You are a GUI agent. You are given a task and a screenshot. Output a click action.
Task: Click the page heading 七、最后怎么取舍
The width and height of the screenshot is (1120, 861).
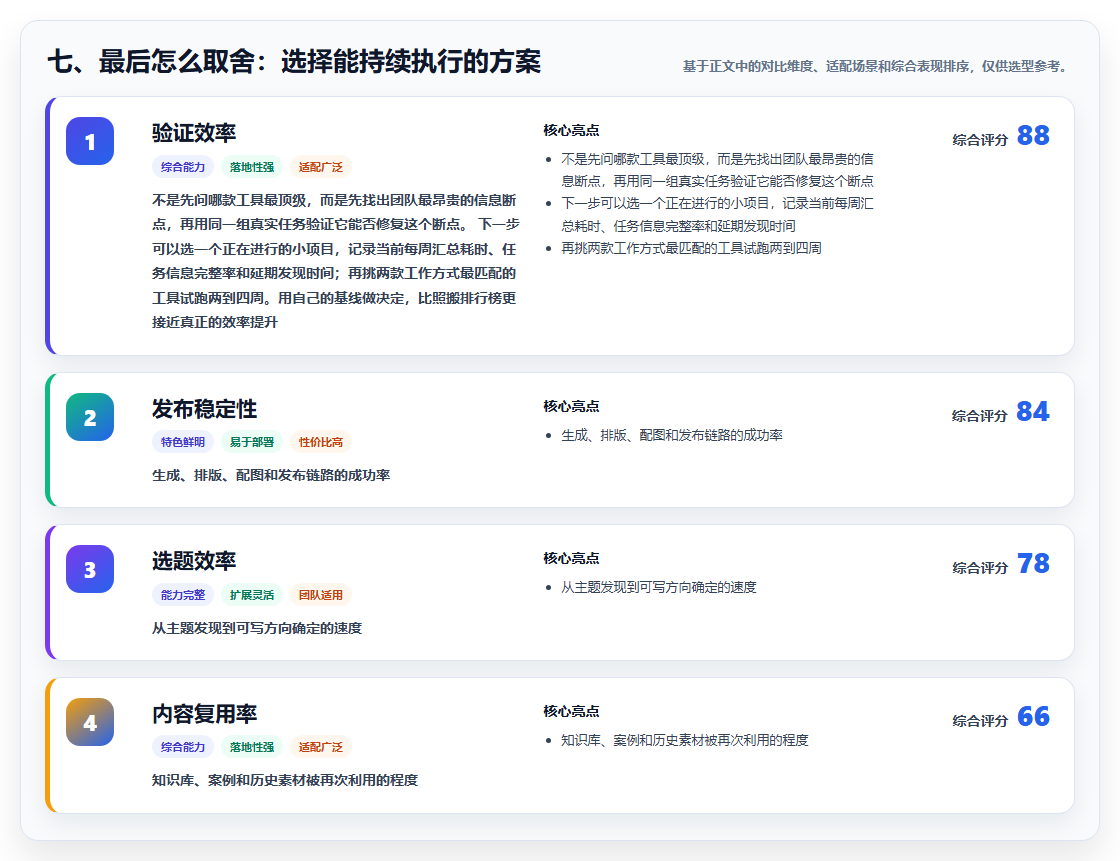(294, 61)
